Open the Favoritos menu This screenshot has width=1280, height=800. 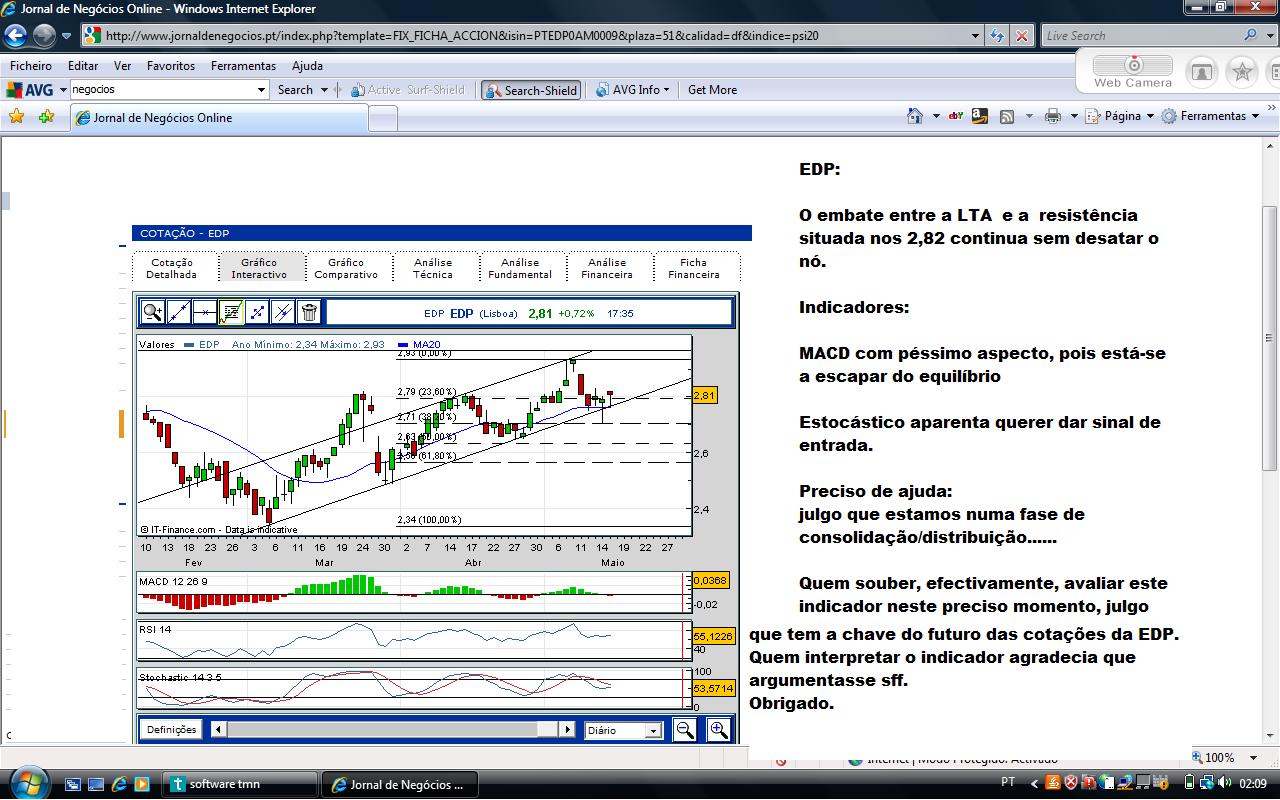tap(171, 66)
